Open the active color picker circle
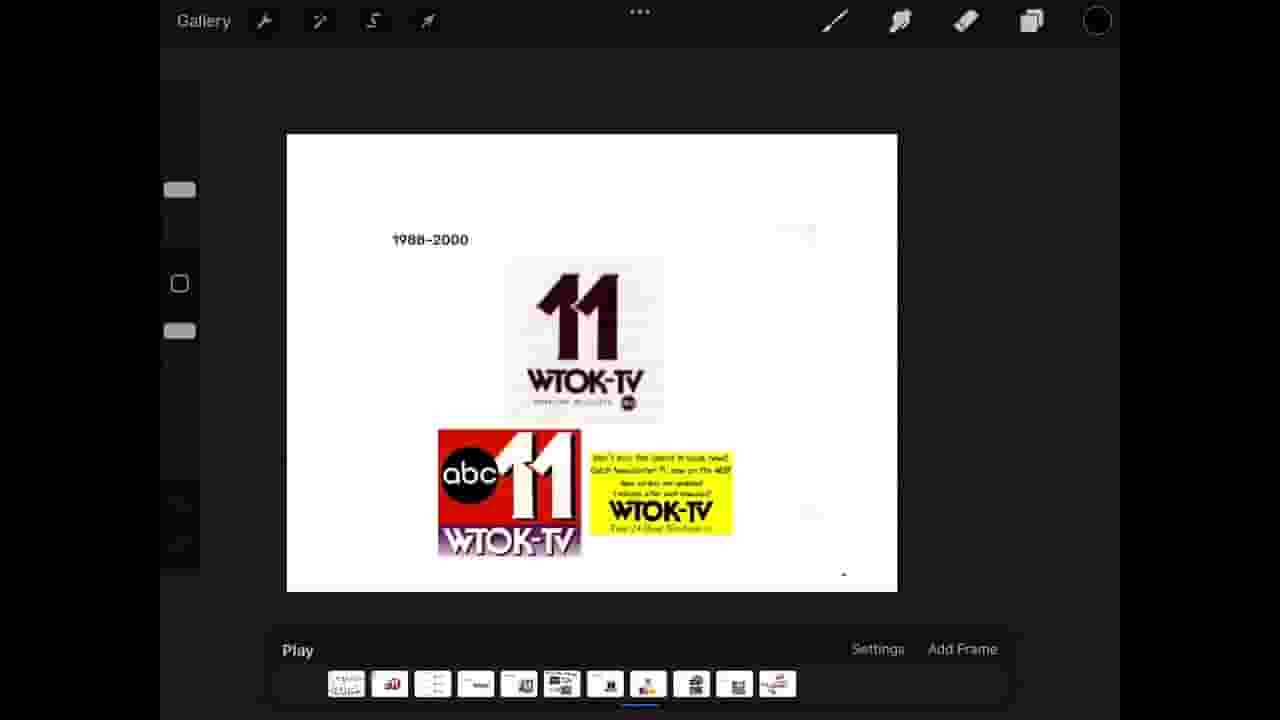1280x720 pixels. click(x=1097, y=21)
